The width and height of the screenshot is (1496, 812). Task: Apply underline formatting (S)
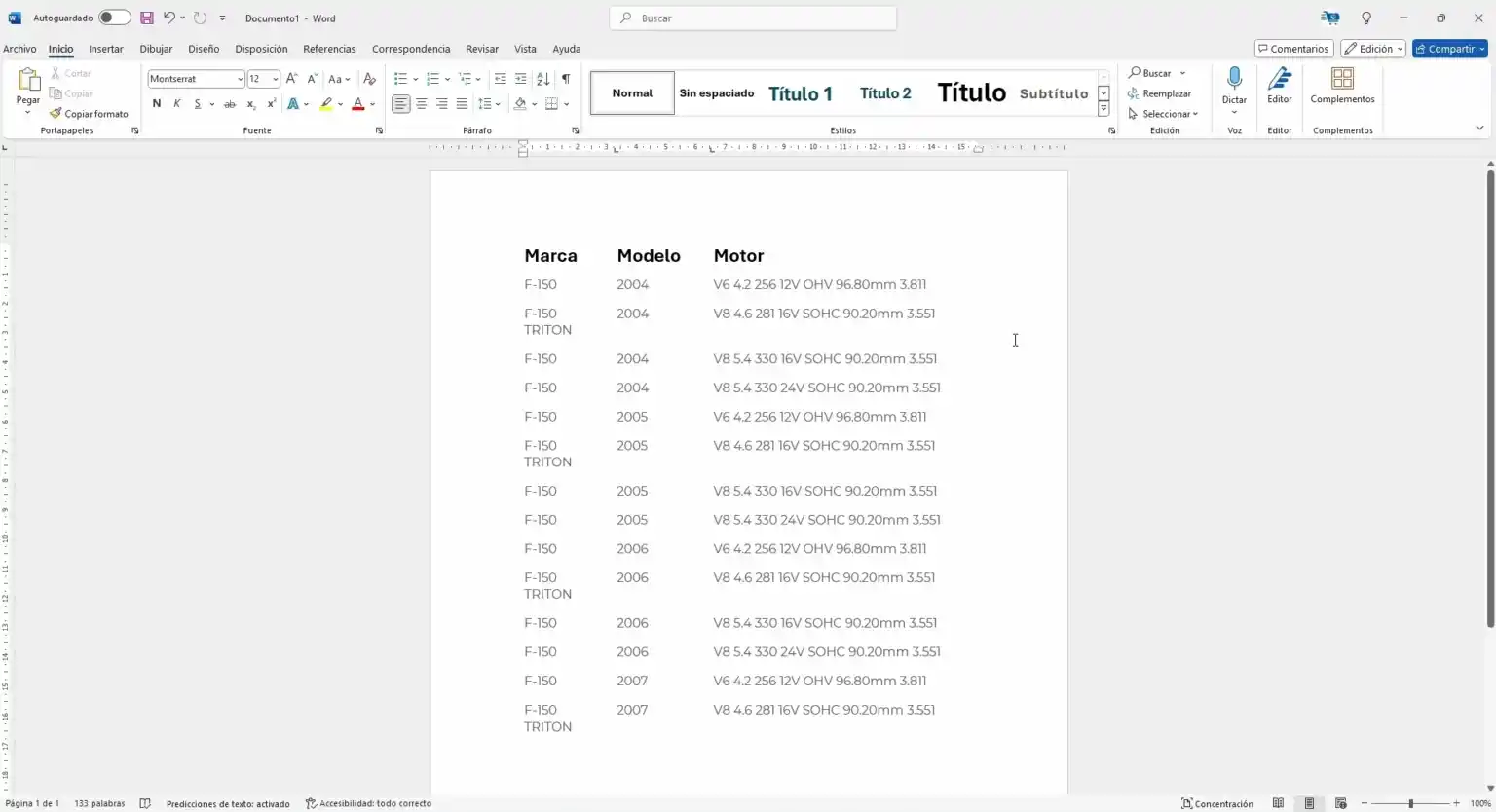pos(198,104)
